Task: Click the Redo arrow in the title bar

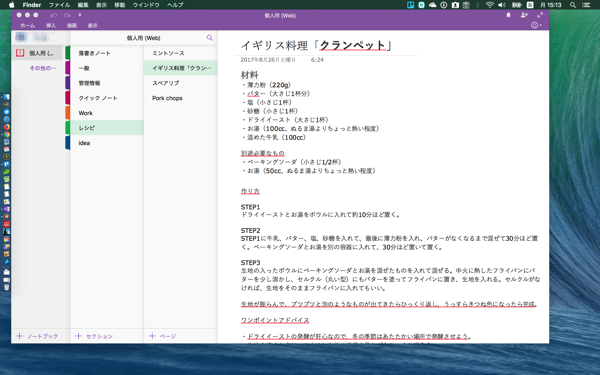Action: [67, 15]
